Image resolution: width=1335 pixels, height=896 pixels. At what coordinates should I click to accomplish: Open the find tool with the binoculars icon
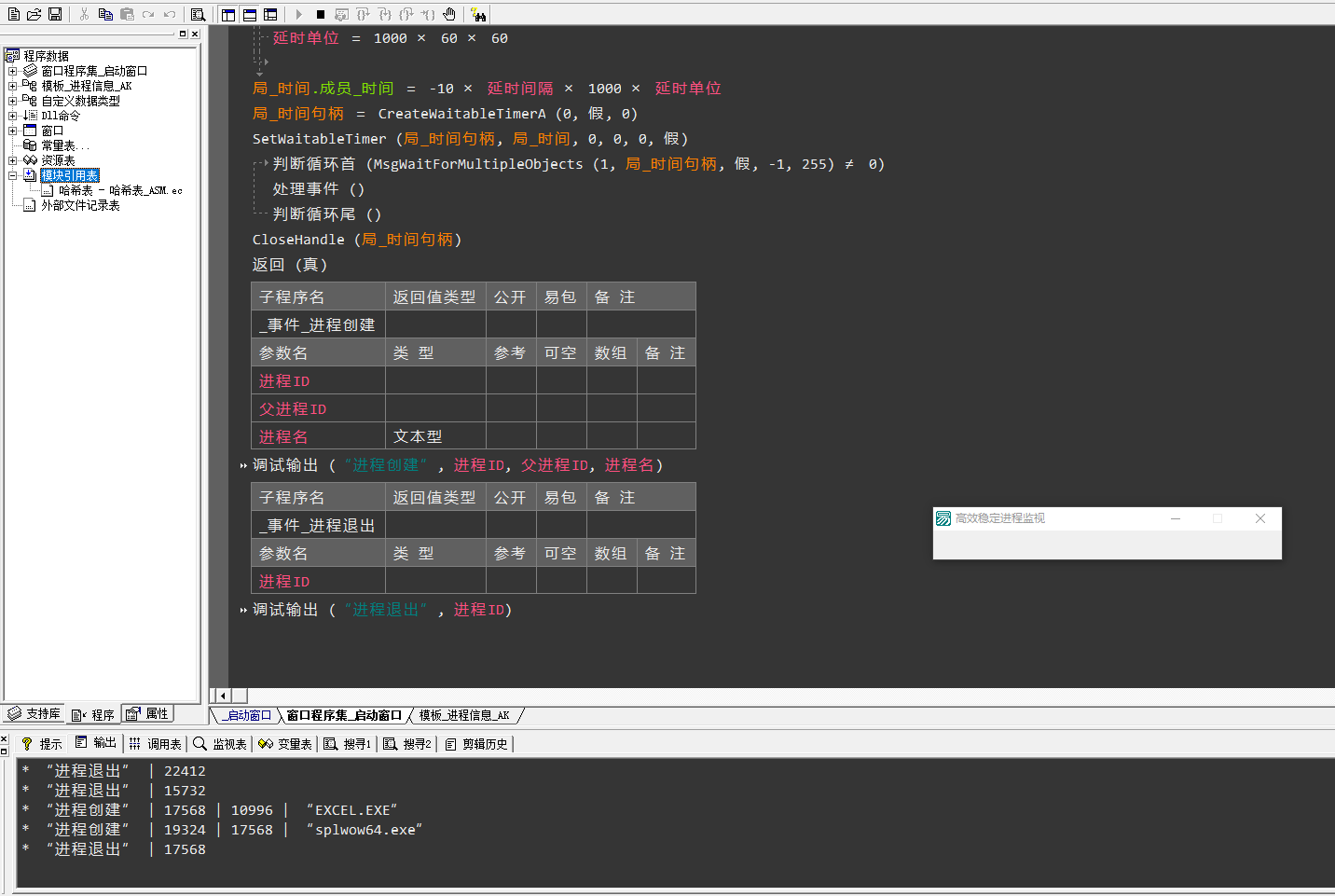[x=478, y=14]
